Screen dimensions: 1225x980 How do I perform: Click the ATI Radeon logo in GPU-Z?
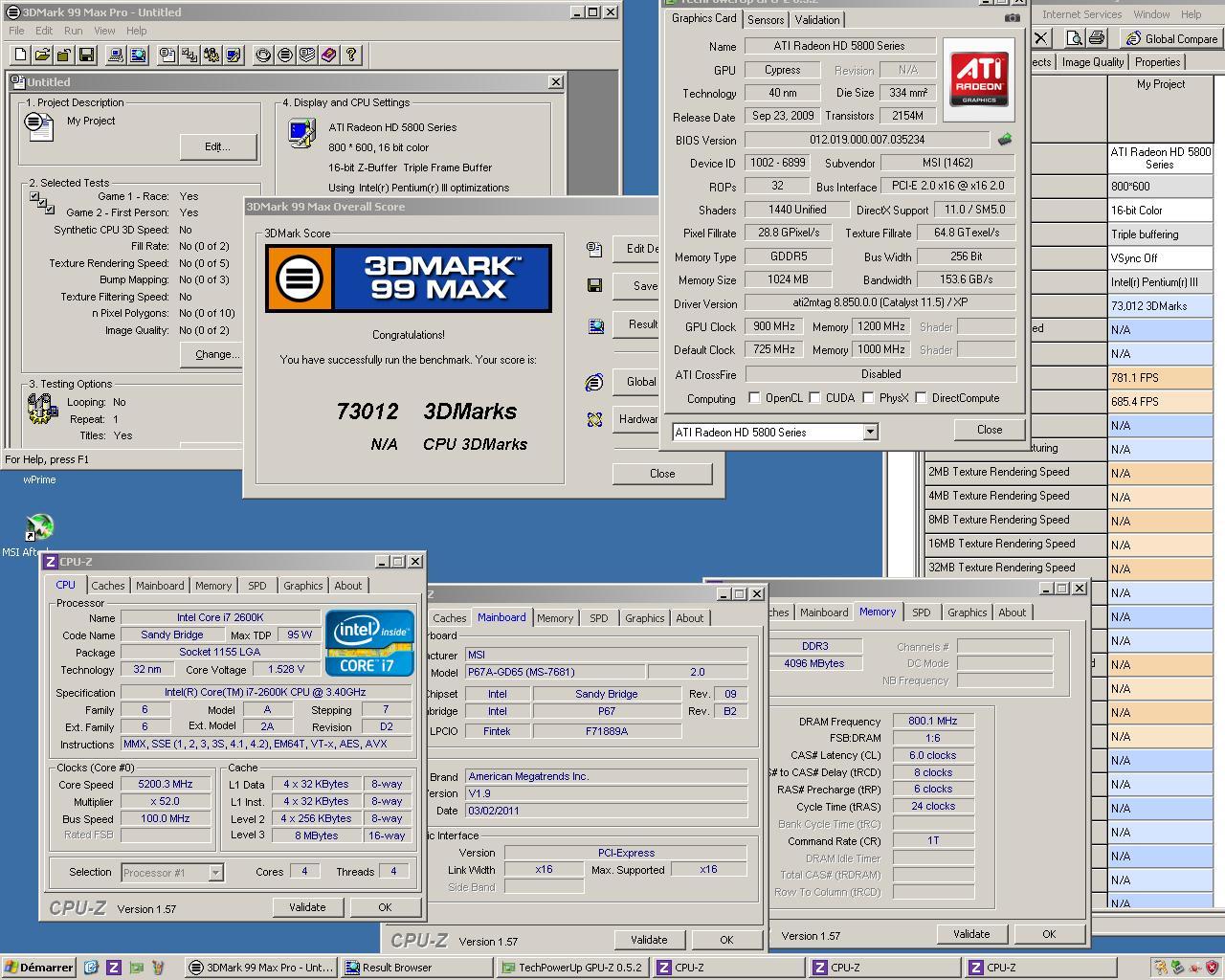[x=978, y=79]
